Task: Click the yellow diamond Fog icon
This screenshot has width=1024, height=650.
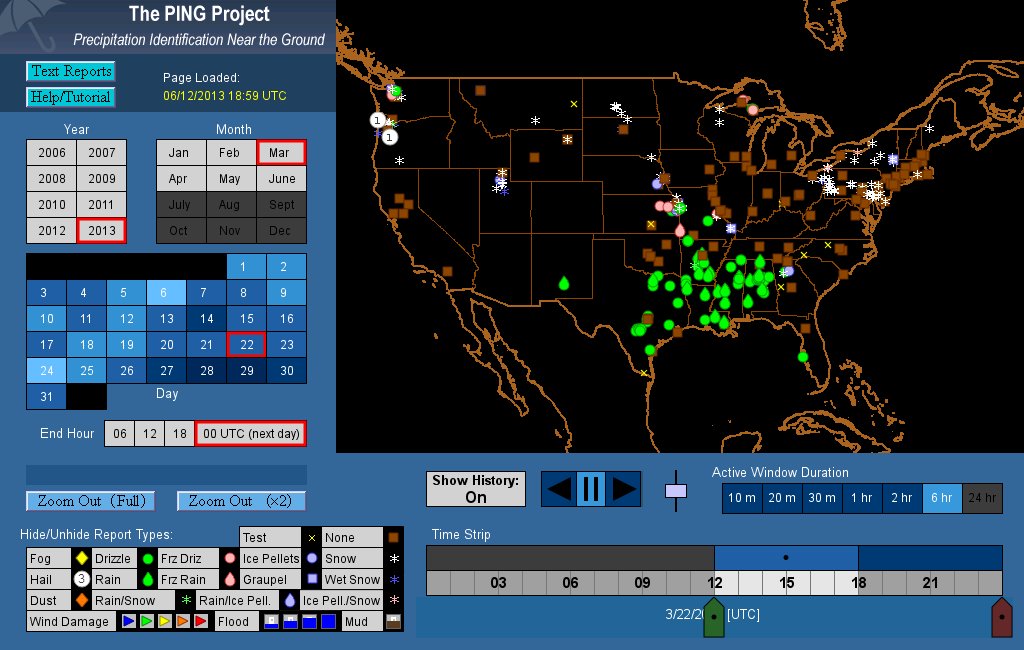Action: (81, 558)
